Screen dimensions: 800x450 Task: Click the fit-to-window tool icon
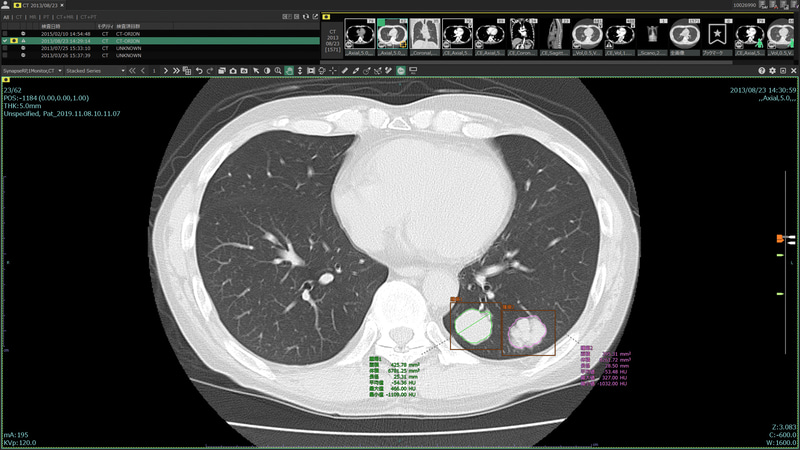click(x=311, y=70)
